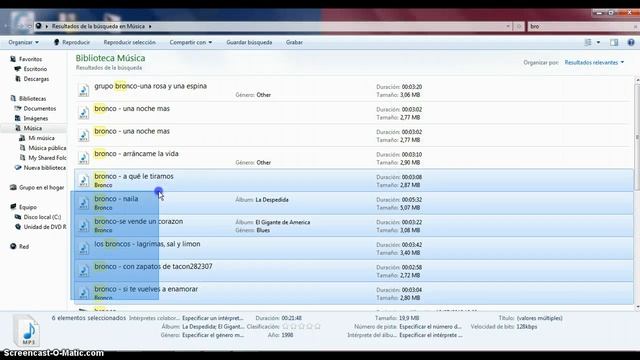This screenshot has height=360, width=640.
Task: Click Guardar búsqueda button
Action: [249, 42]
